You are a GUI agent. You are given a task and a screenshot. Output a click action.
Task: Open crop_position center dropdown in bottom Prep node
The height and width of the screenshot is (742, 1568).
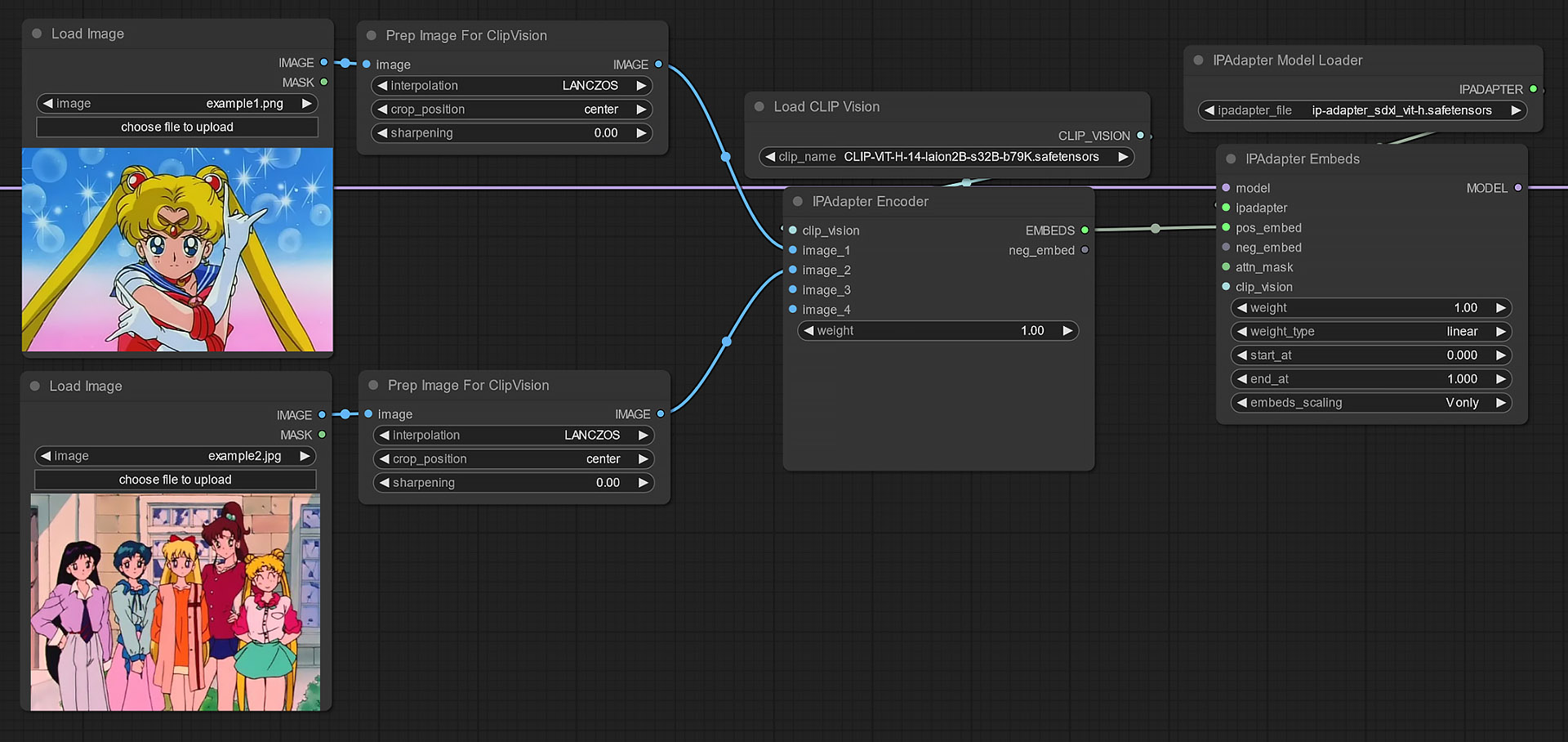coord(514,459)
